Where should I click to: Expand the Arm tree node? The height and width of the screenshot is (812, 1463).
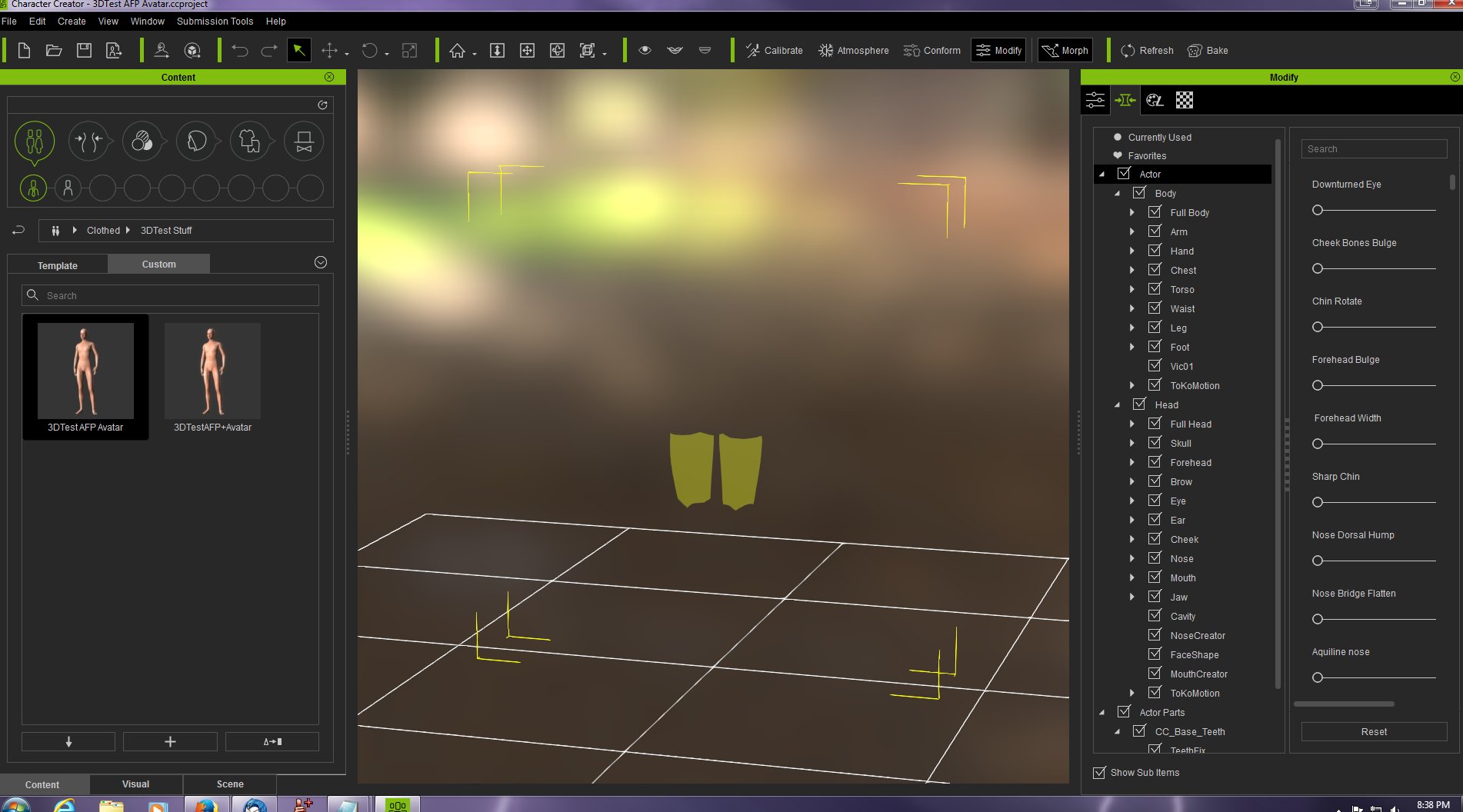point(1131,231)
